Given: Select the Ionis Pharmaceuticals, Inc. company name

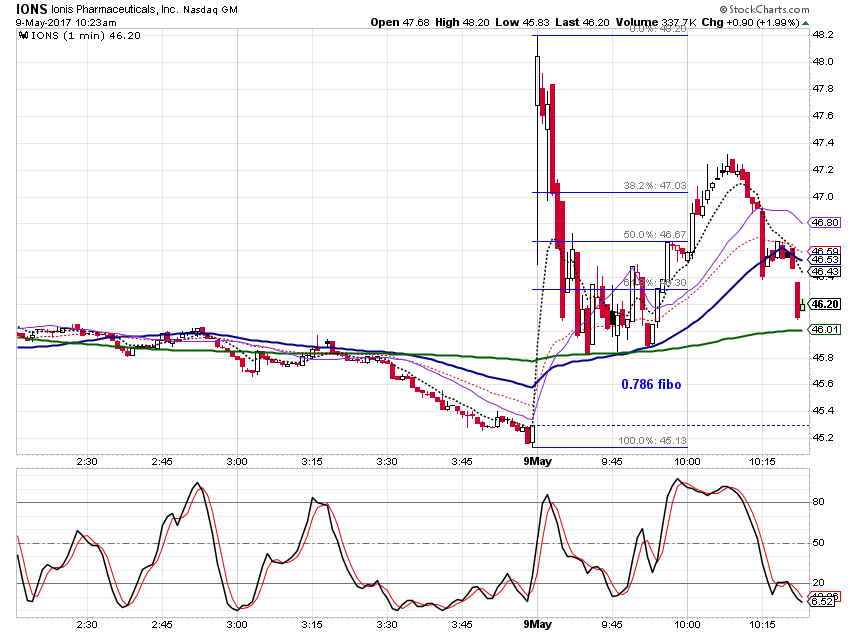Looking at the screenshot, I should point(114,9).
